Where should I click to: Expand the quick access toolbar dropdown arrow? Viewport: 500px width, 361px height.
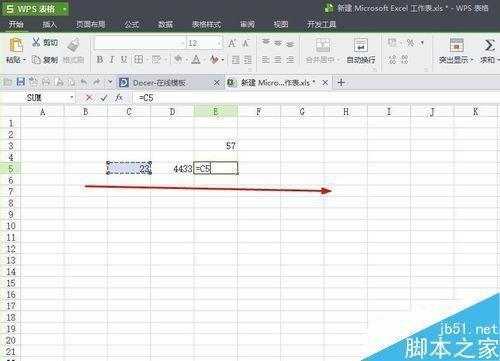110,82
